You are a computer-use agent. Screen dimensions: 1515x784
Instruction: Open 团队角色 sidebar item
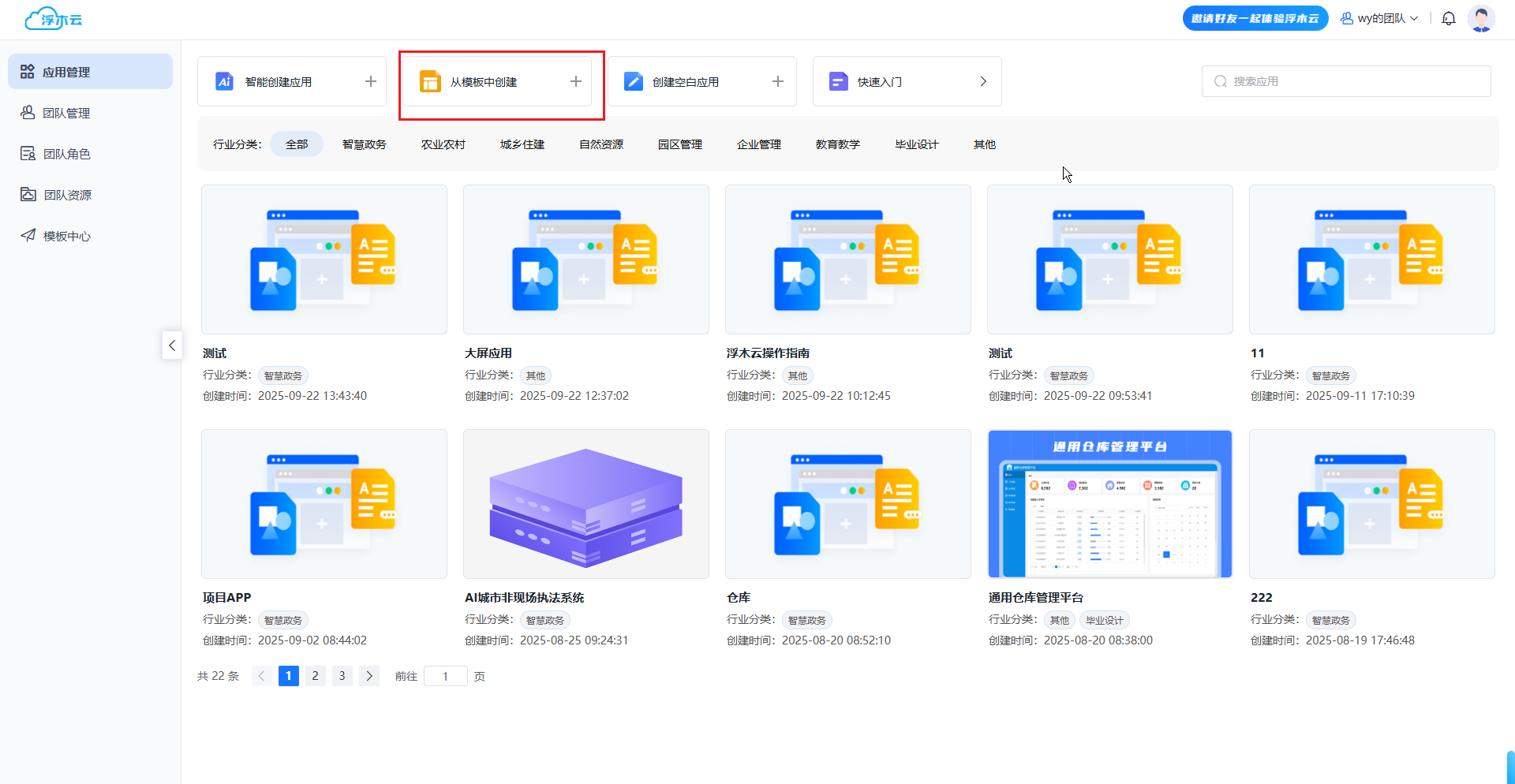[x=66, y=154]
